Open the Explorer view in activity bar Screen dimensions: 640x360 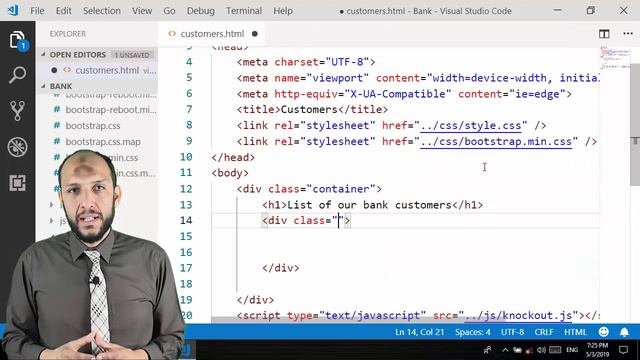point(18,40)
